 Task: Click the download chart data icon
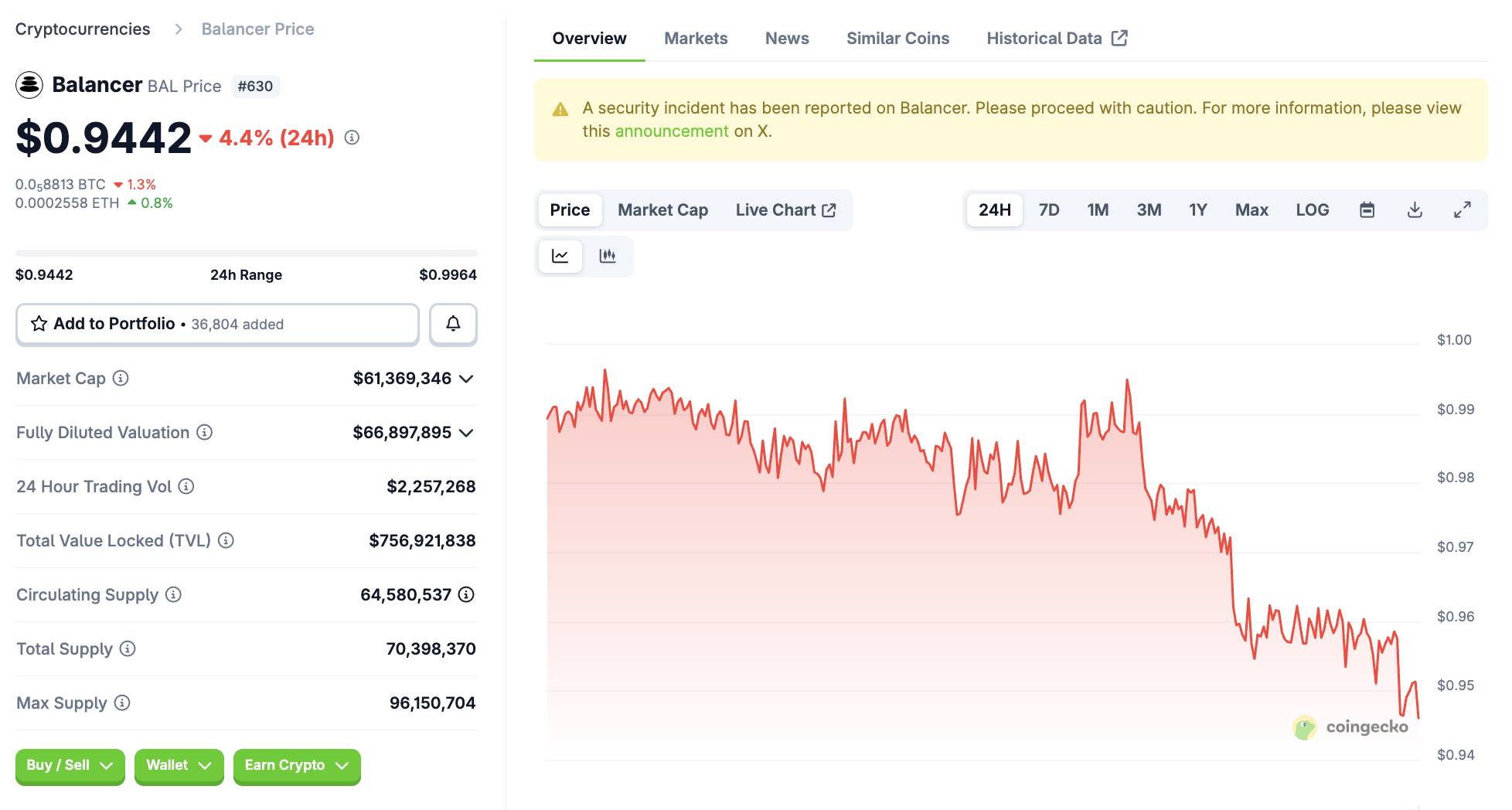pos(1415,210)
